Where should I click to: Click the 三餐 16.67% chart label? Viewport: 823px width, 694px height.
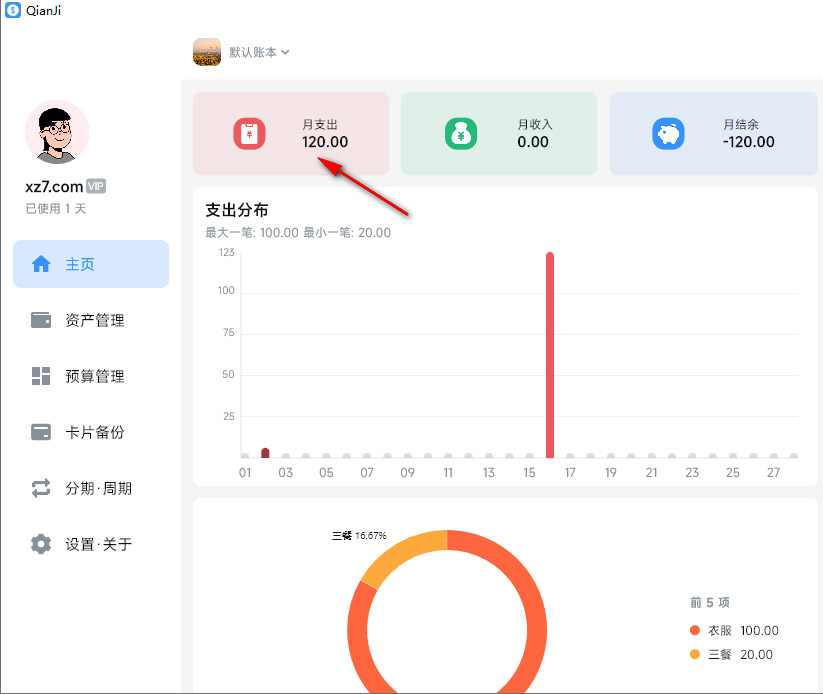coord(359,535)
